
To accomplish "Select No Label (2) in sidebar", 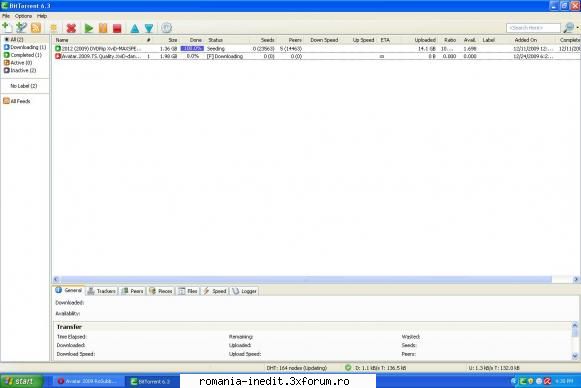I will point(24,86).
